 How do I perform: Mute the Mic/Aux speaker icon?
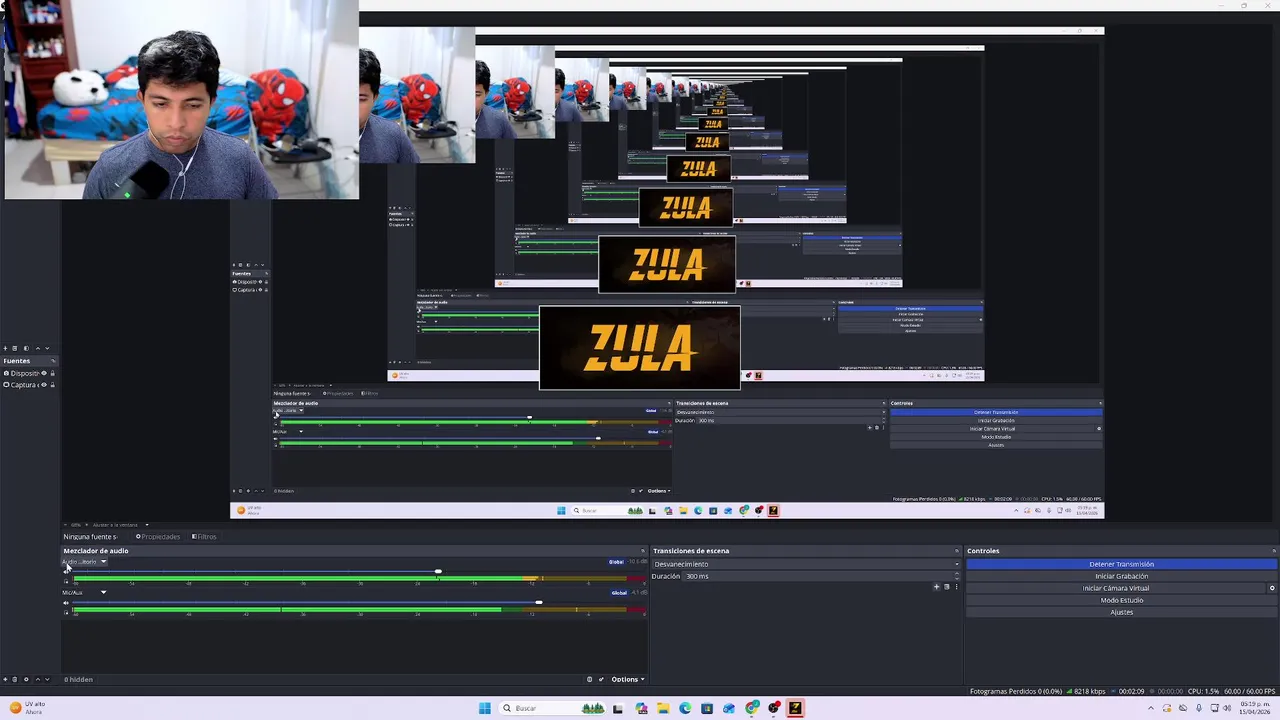[66, 603]
